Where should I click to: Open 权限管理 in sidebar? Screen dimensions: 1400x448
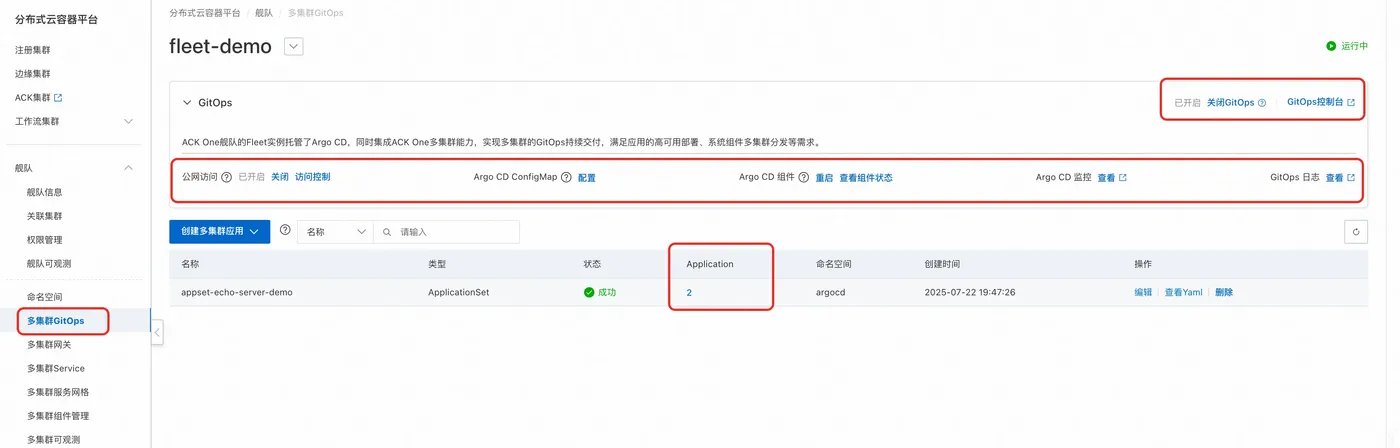45,240
